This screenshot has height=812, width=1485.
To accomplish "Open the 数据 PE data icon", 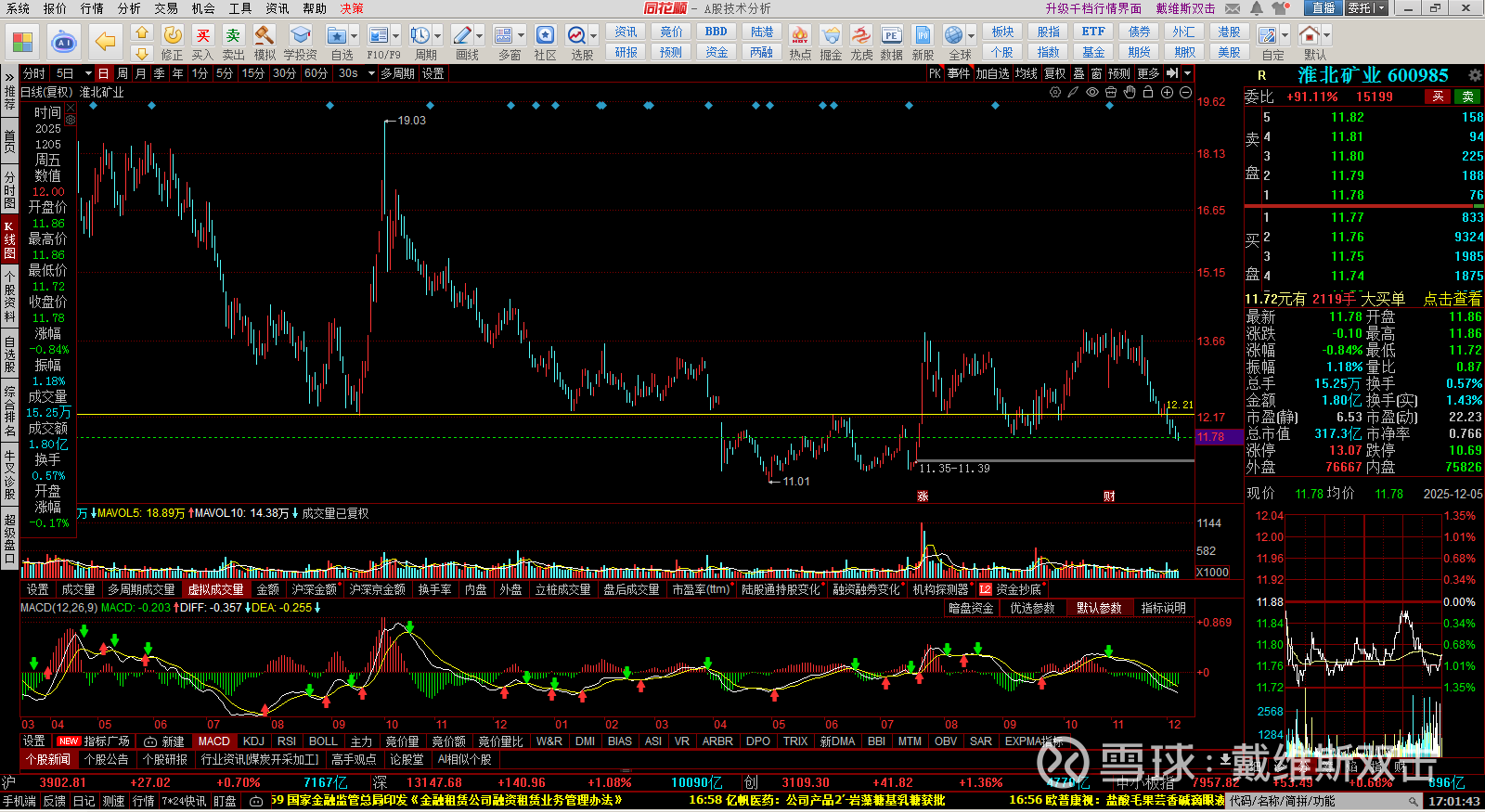I will click(x=891, y=35).
